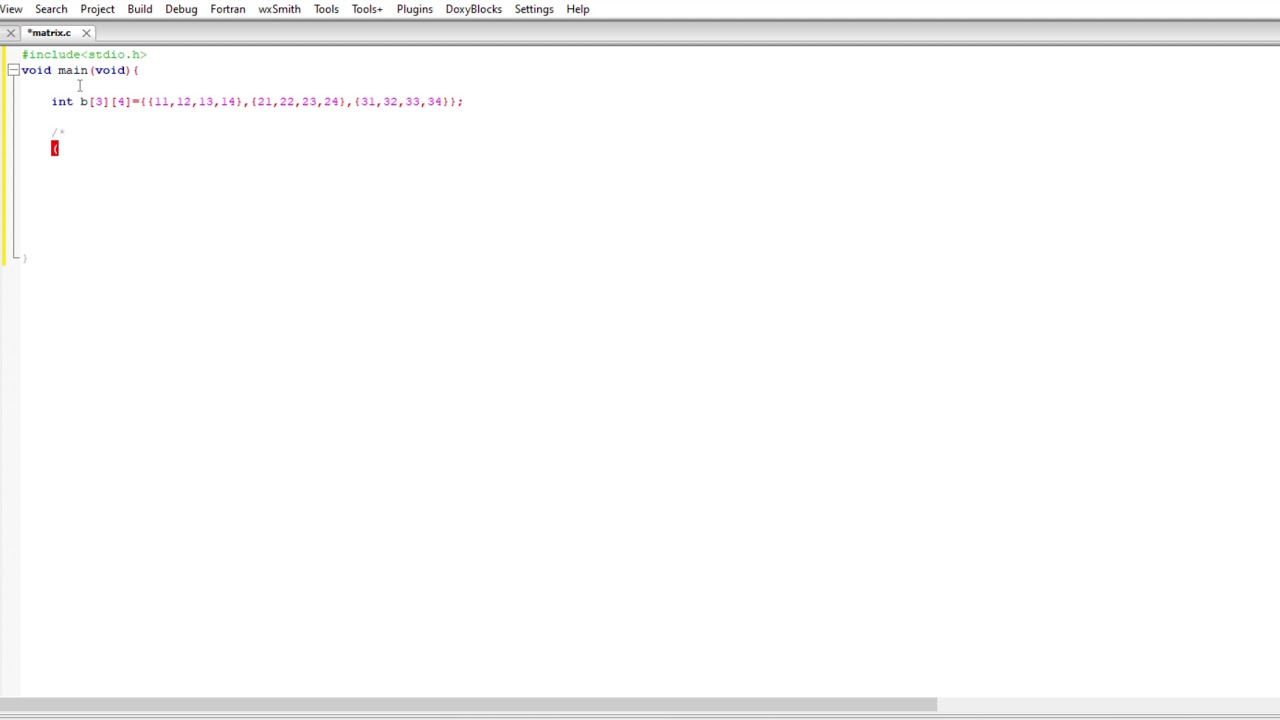Click the #include<stdio.h> line
This screenshot has height=720, width=1280.
84,54
